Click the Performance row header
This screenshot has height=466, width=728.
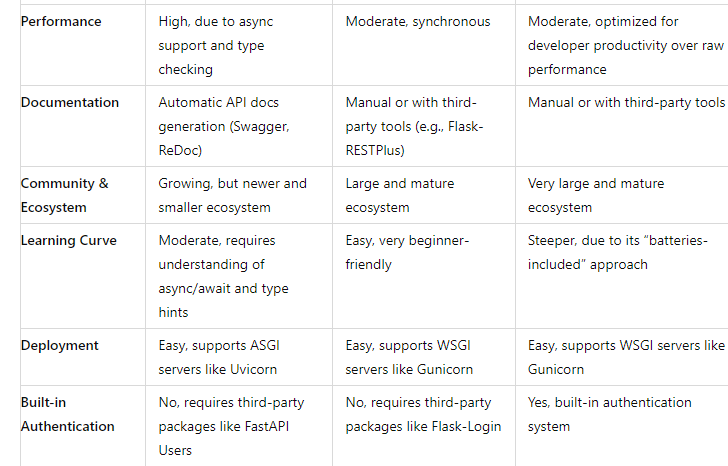pyautogui.click(x=61, y=21)
